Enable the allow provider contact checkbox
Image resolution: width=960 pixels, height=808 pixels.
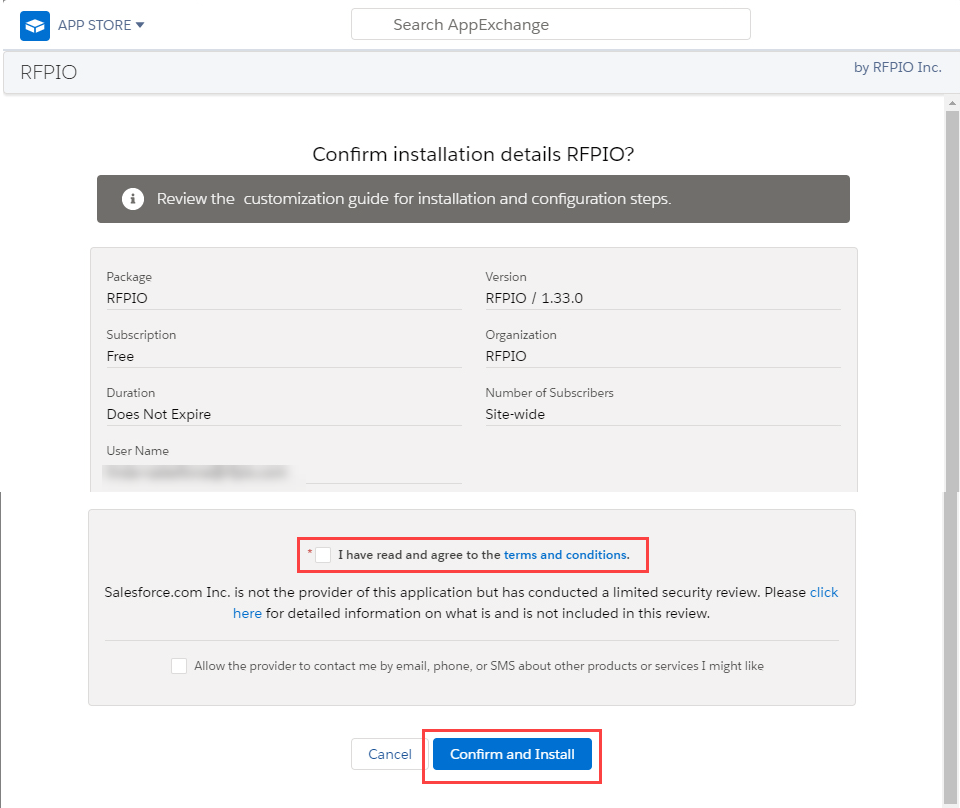pyautogui.click(x=179, y=666)
